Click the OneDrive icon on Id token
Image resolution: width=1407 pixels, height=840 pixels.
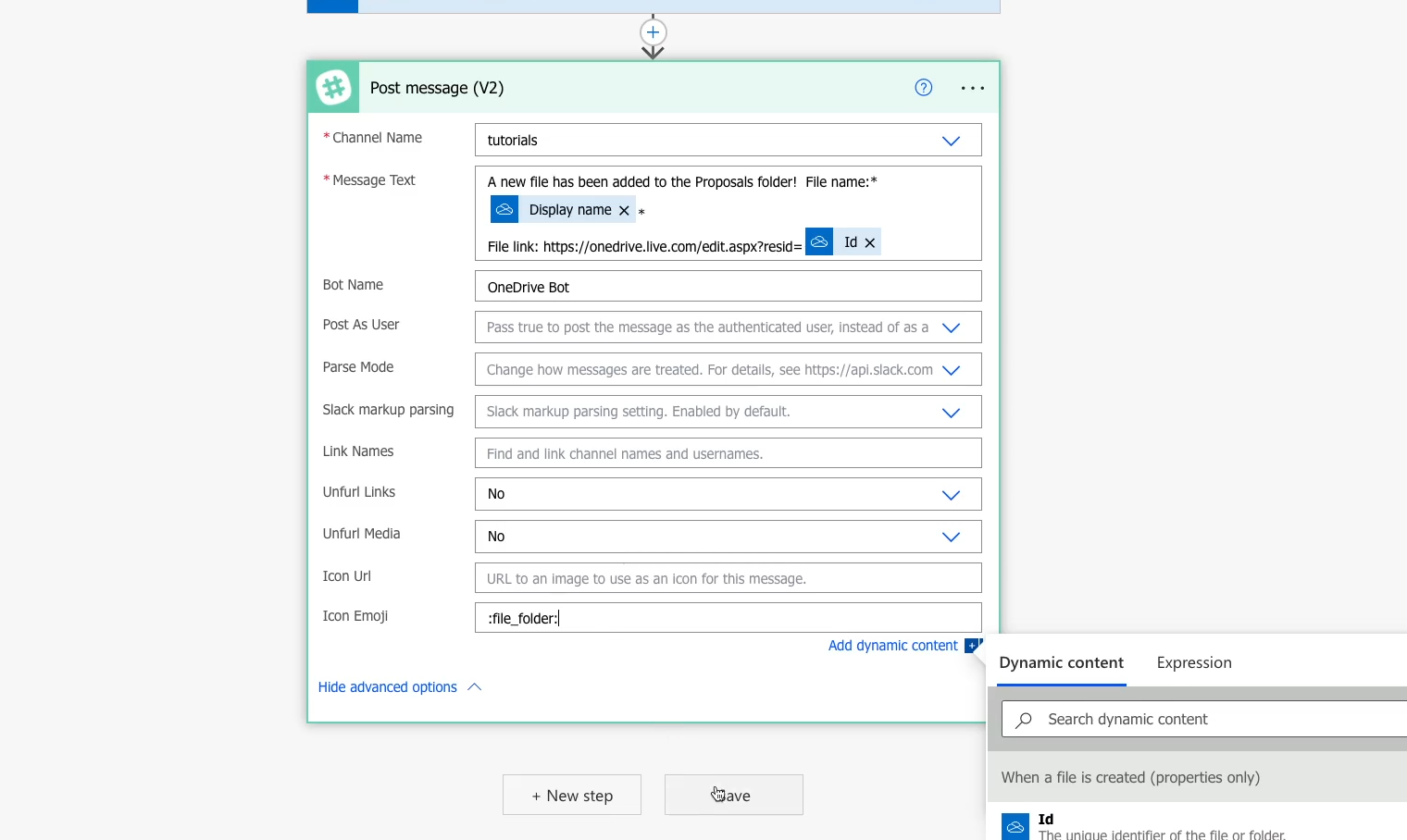pyautogui.click(x=819, y=241)
